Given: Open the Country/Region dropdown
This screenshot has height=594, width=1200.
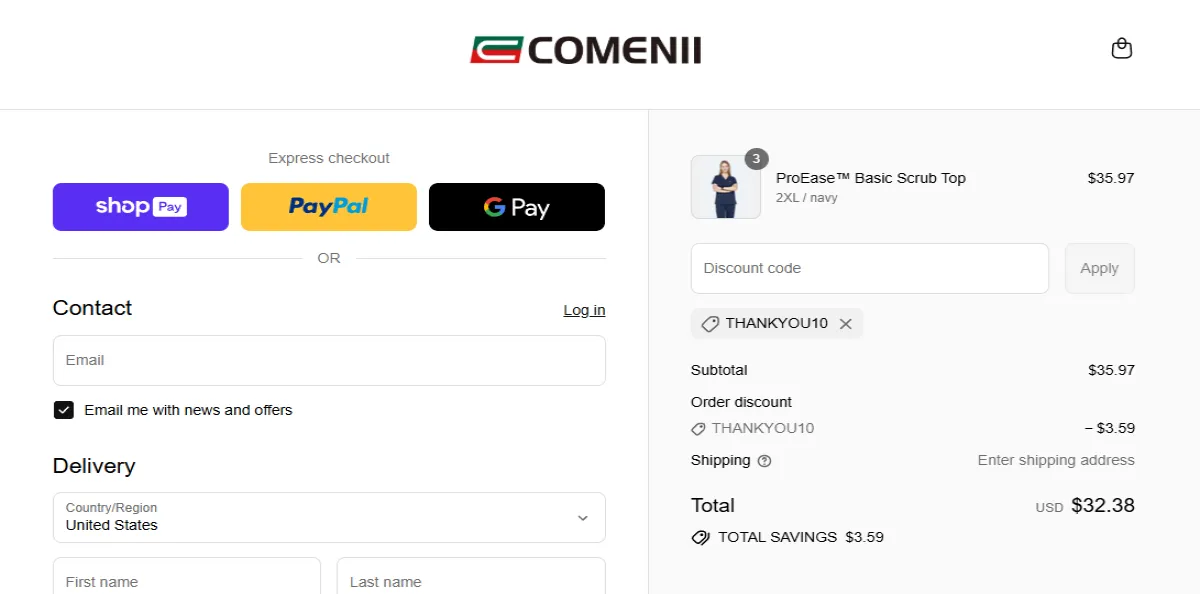Looking at the screenshot, I should [329, 517].
